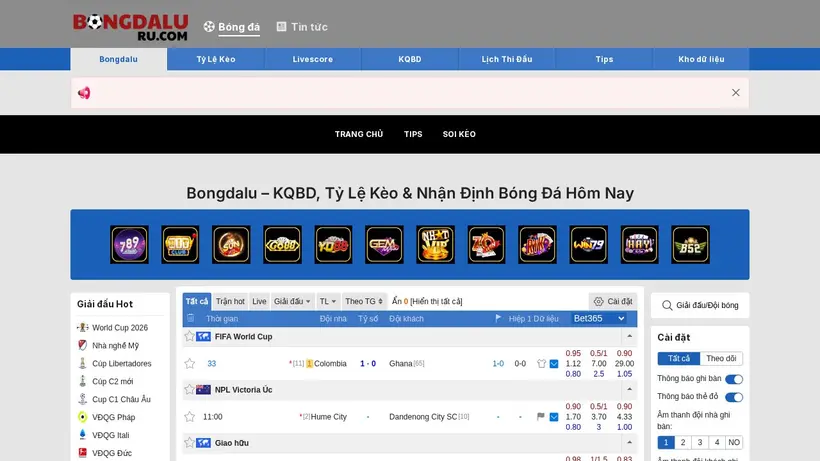Open the Lịch Thi Đấu tab
Viewport: 820px width, 461px height.
(507, 59)
